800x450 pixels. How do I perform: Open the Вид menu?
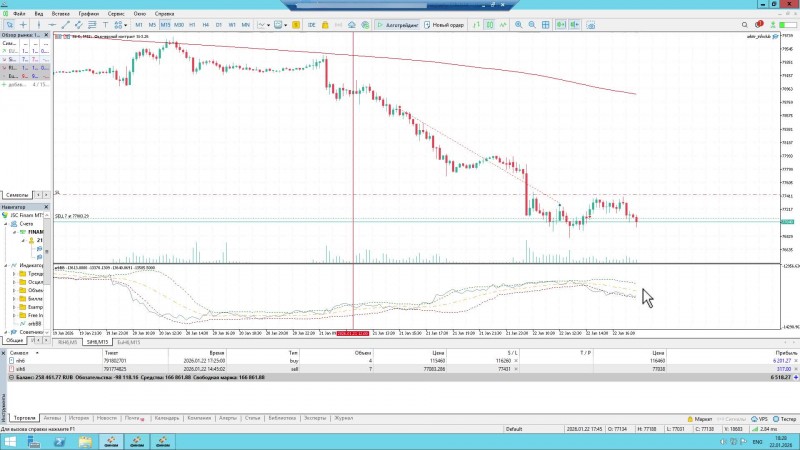click(39, 14)
